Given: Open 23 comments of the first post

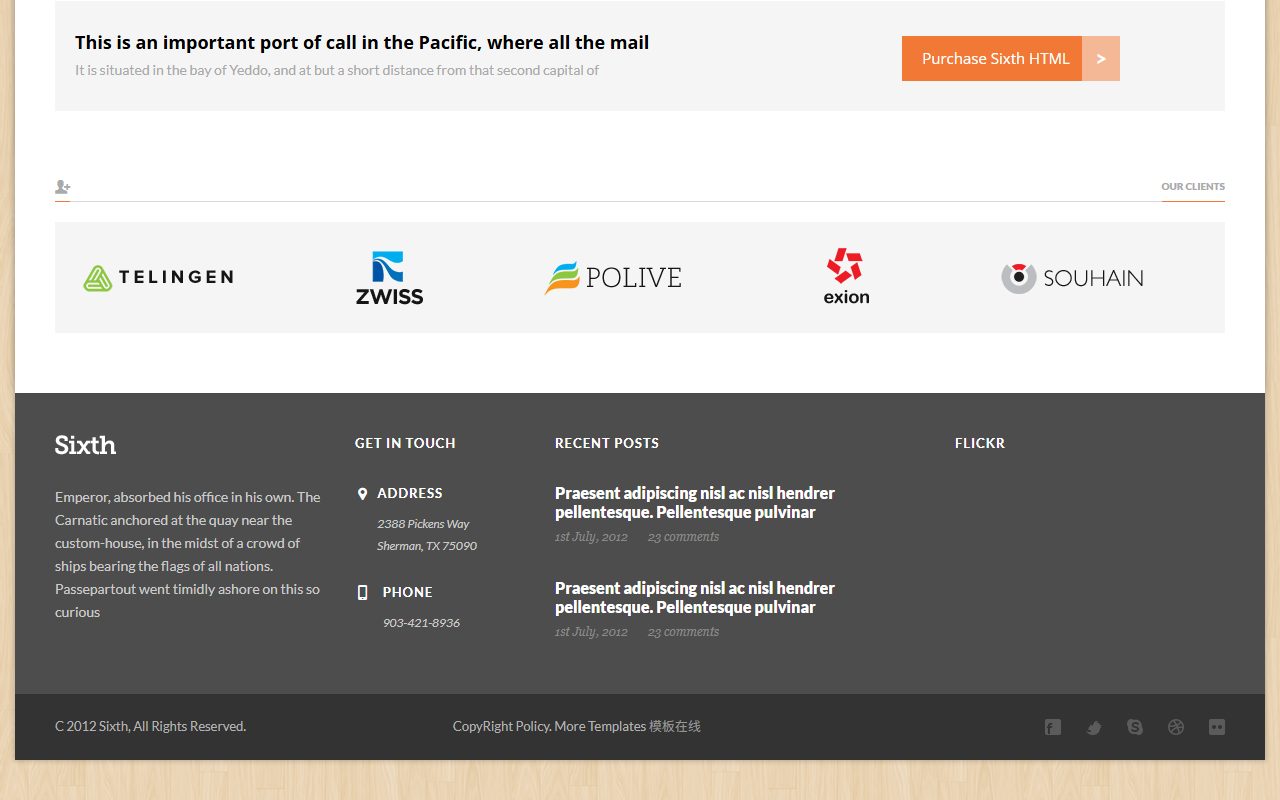Looking at the screenshot, I should [683, 537].
